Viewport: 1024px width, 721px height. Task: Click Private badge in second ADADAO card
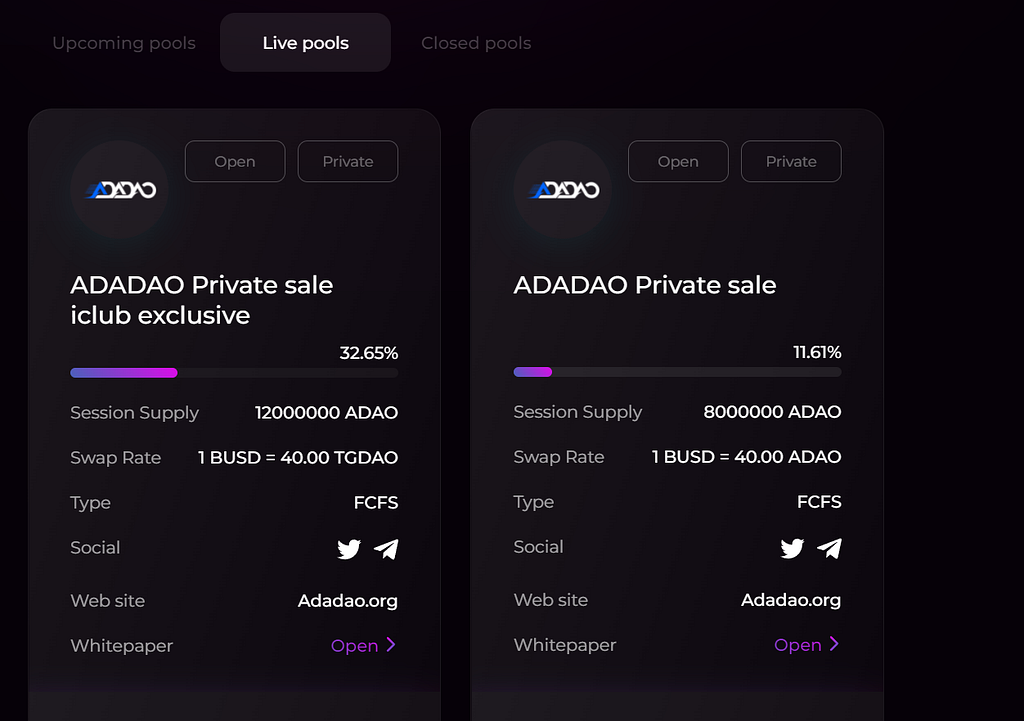[791, 161]
